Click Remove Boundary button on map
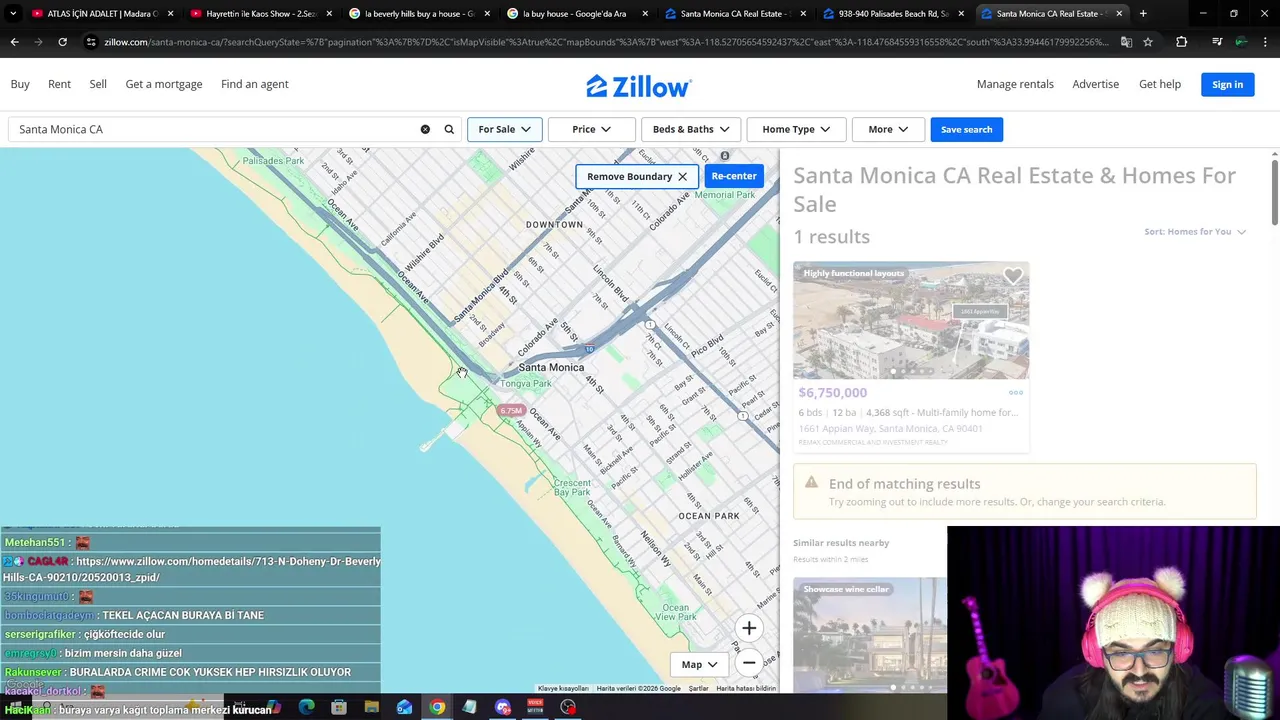Image resolution: width=1280 pixels, height=720 pixels. click(636, 176)
